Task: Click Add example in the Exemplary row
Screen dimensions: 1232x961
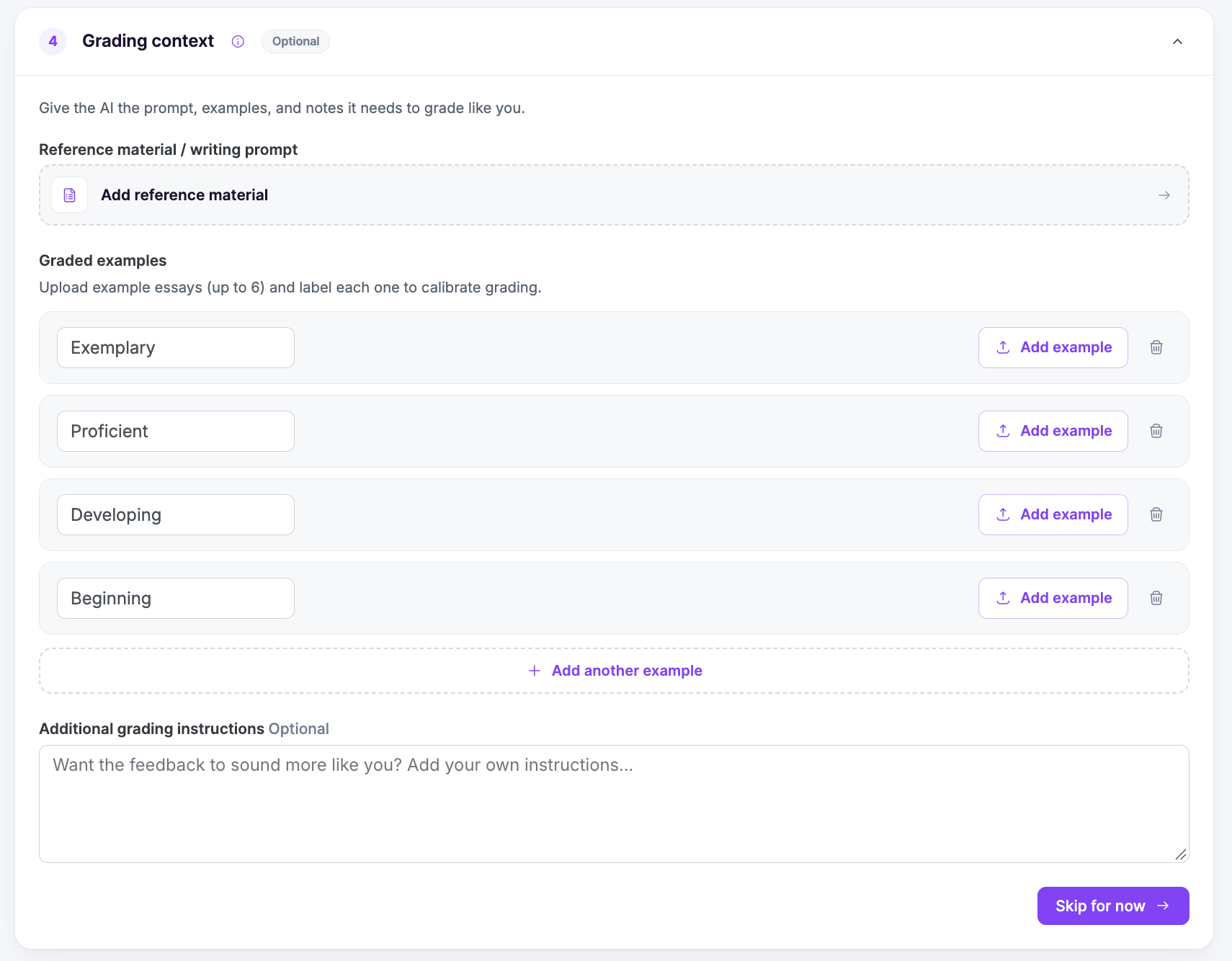Action: point(1053,348)
